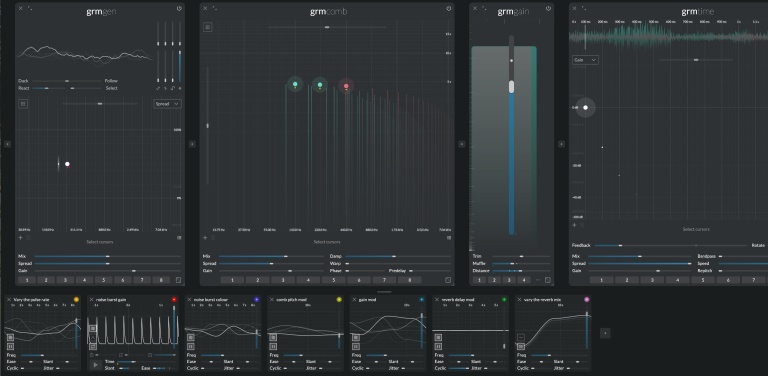
Task: Select the white circular cursor in grm time
Action: (x=585, y=108)
